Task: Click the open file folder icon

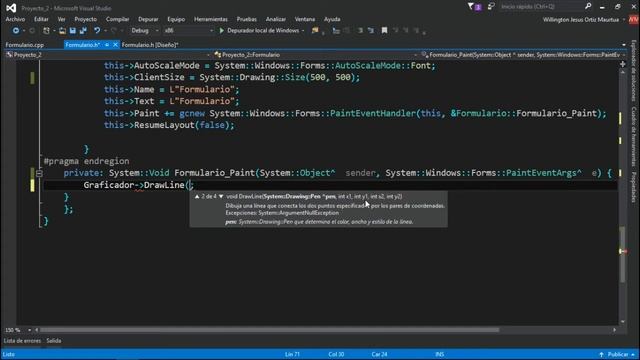Action: tap(62, 31)
